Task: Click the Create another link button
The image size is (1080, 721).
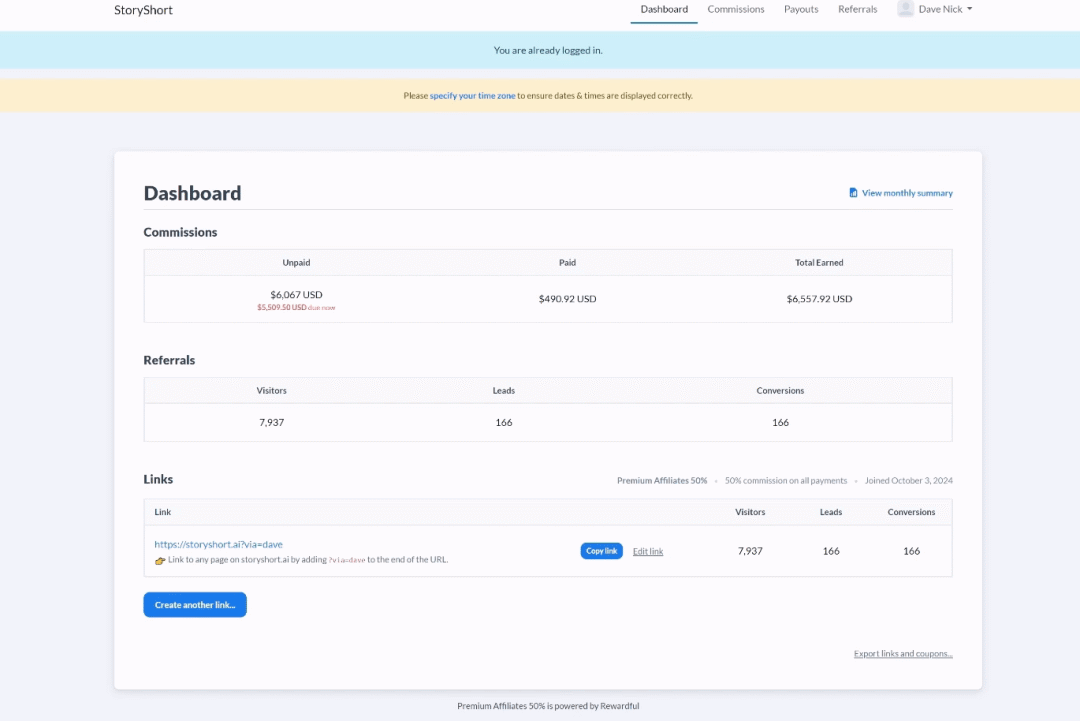Action: pyautogui.click(x=195, y=605)
